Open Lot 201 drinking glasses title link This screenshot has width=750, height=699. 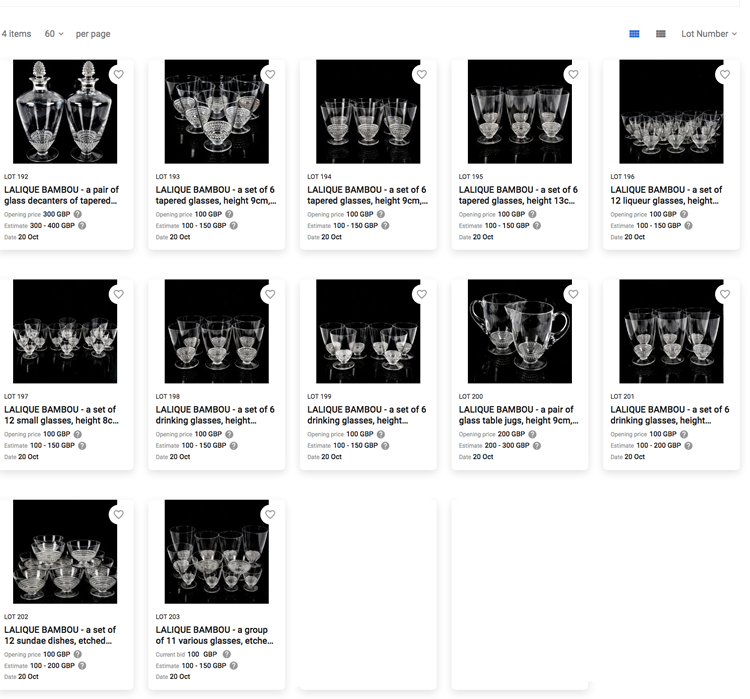tap(670, 415)
